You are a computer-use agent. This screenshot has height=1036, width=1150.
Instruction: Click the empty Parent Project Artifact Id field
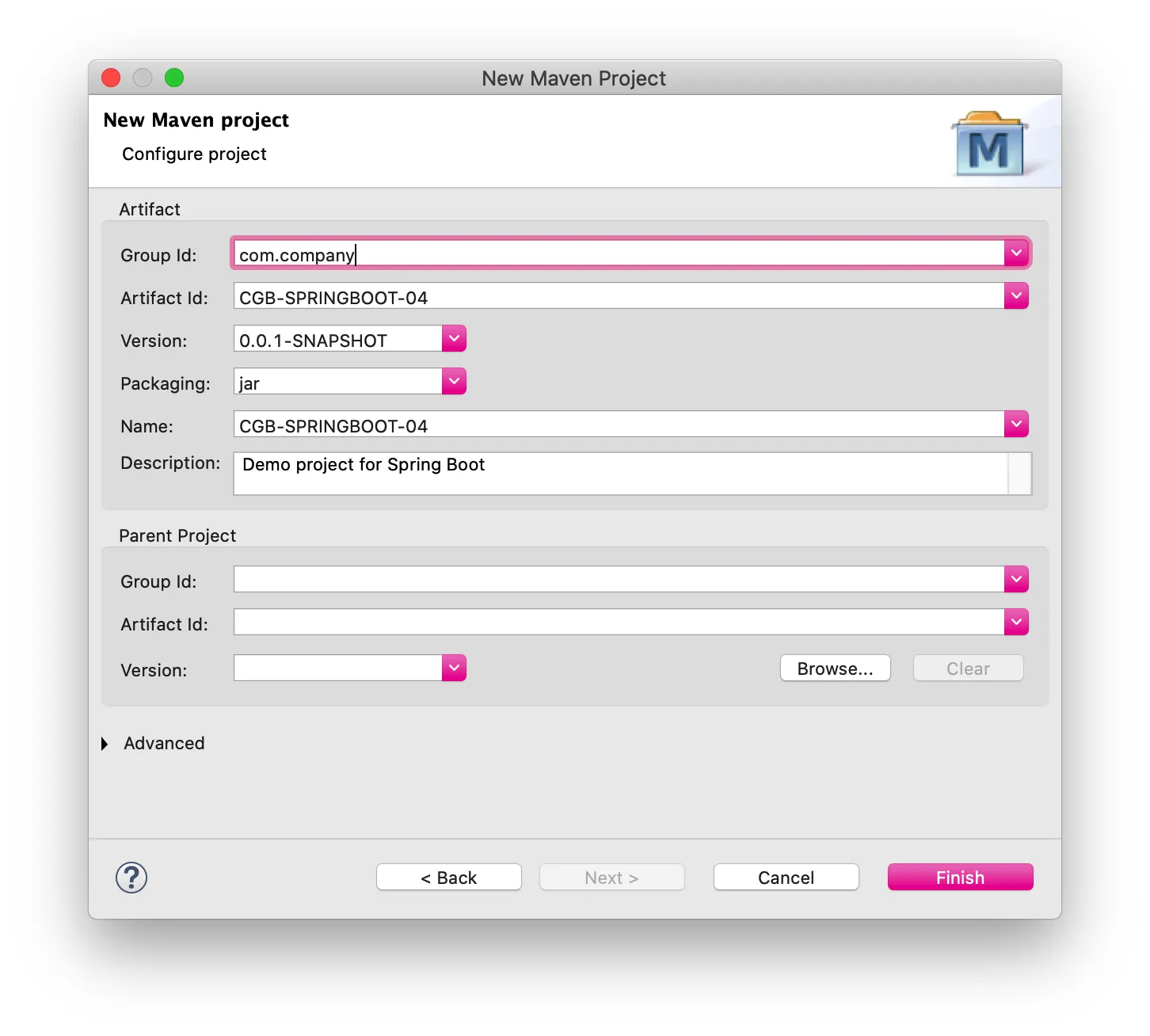[619, 623]
